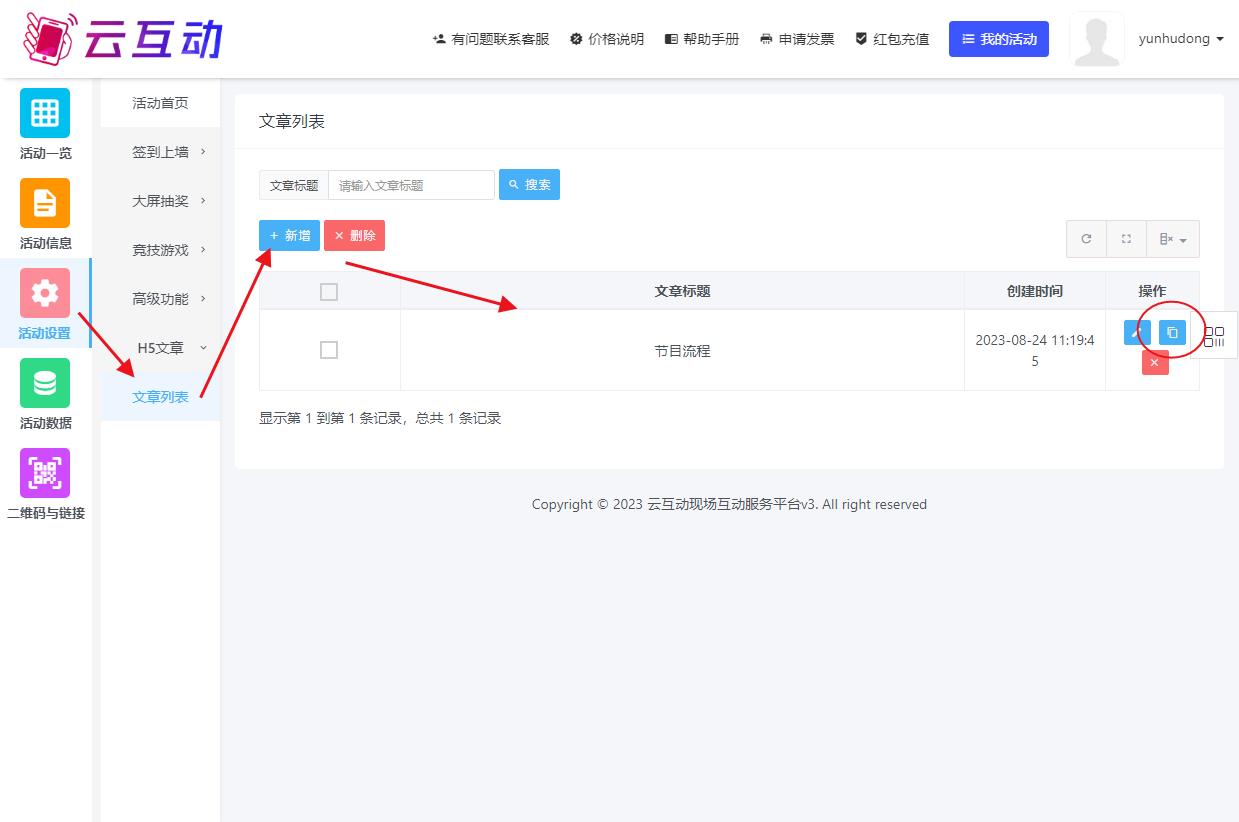Toggle fullscreen view of the table
This screenshot has height=822, width=1239.
[x=1126, y=239]
